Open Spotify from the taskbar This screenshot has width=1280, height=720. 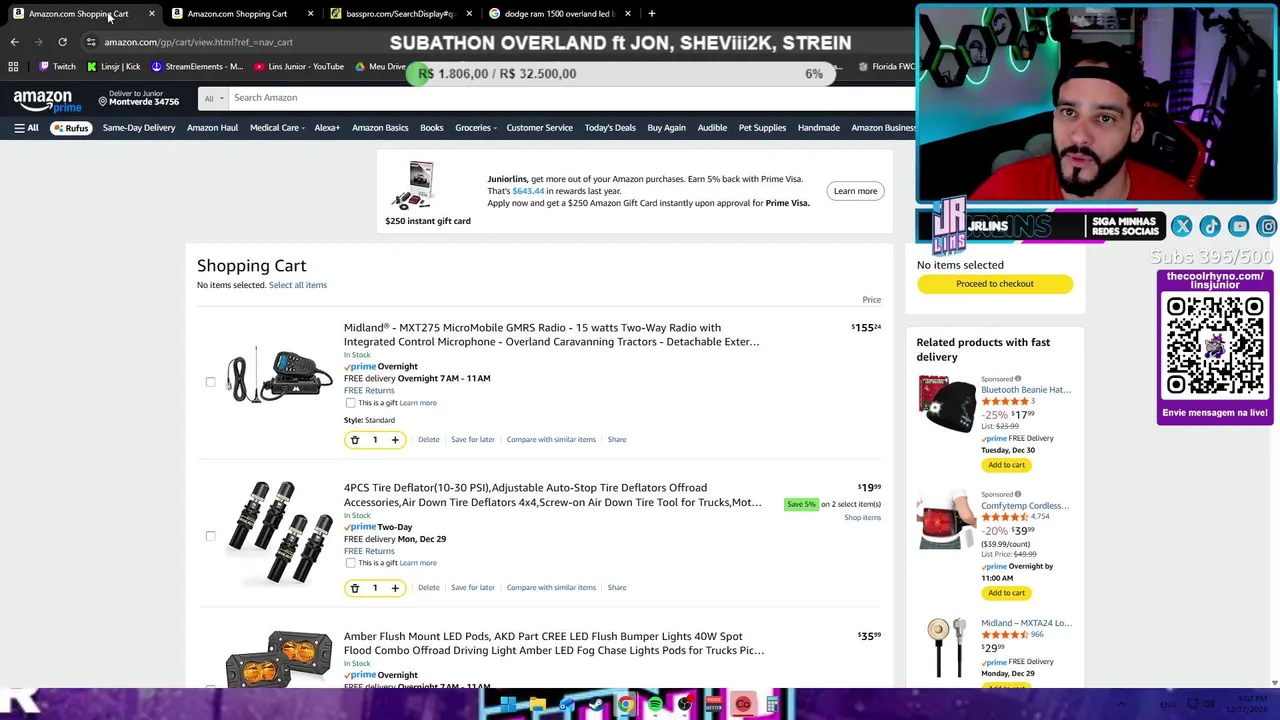(x=655, y=705)
